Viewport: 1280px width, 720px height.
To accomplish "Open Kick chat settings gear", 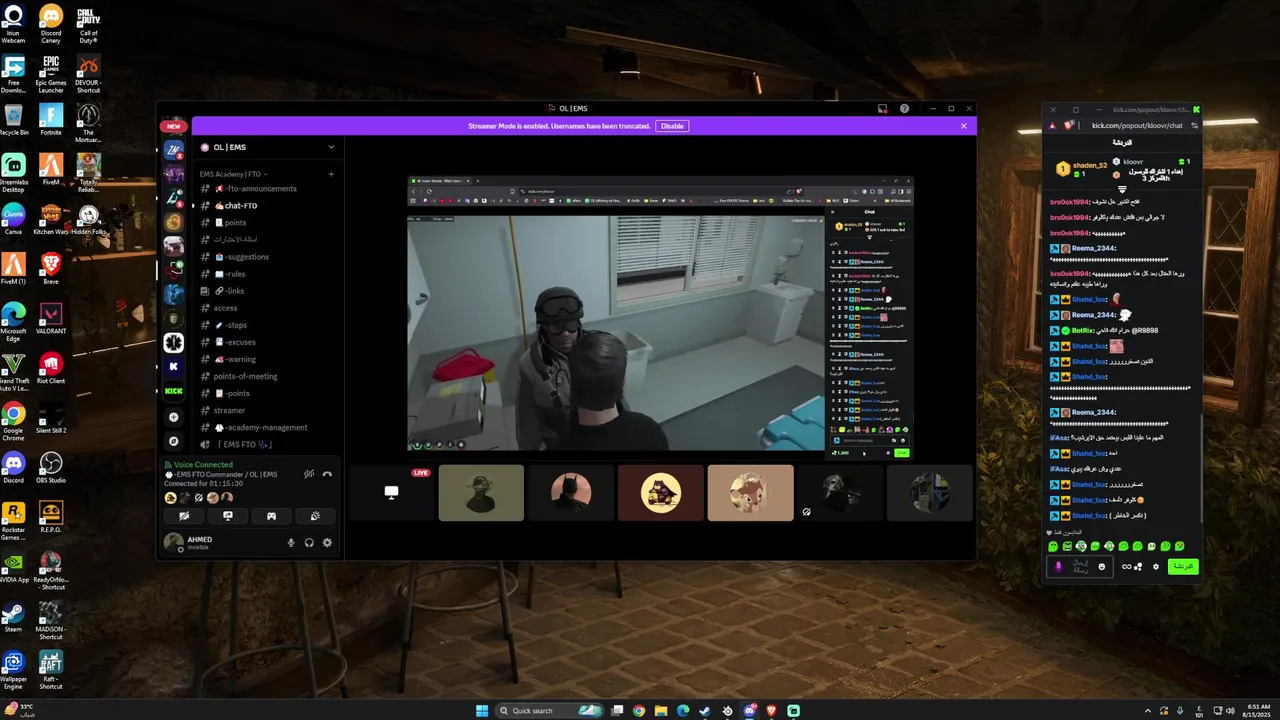I will coord(1156,566).
